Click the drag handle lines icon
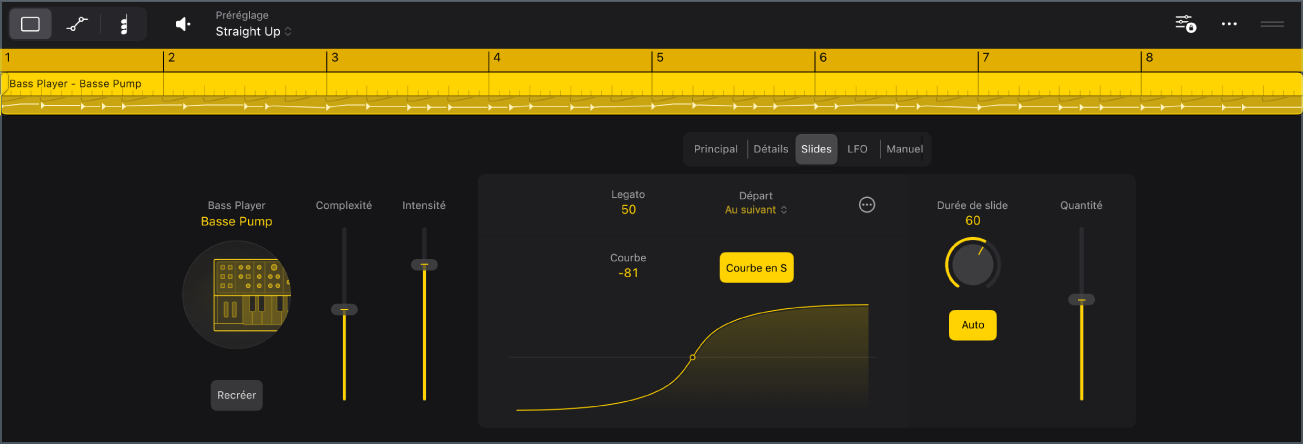The image size is (1303, 444). 1272,24
